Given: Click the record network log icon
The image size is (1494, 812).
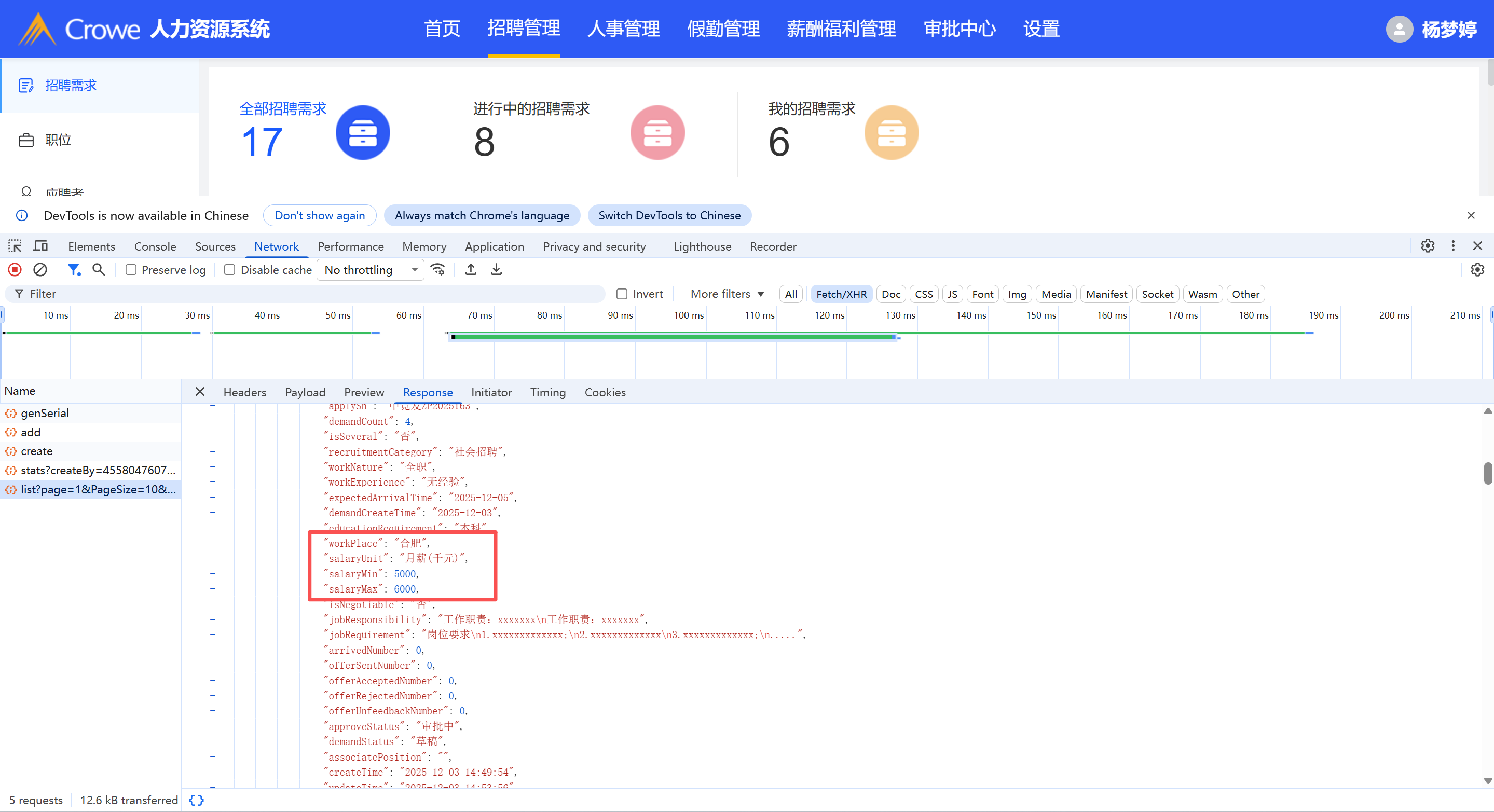Looking at the screenshot, I should [x=15, y=270].
